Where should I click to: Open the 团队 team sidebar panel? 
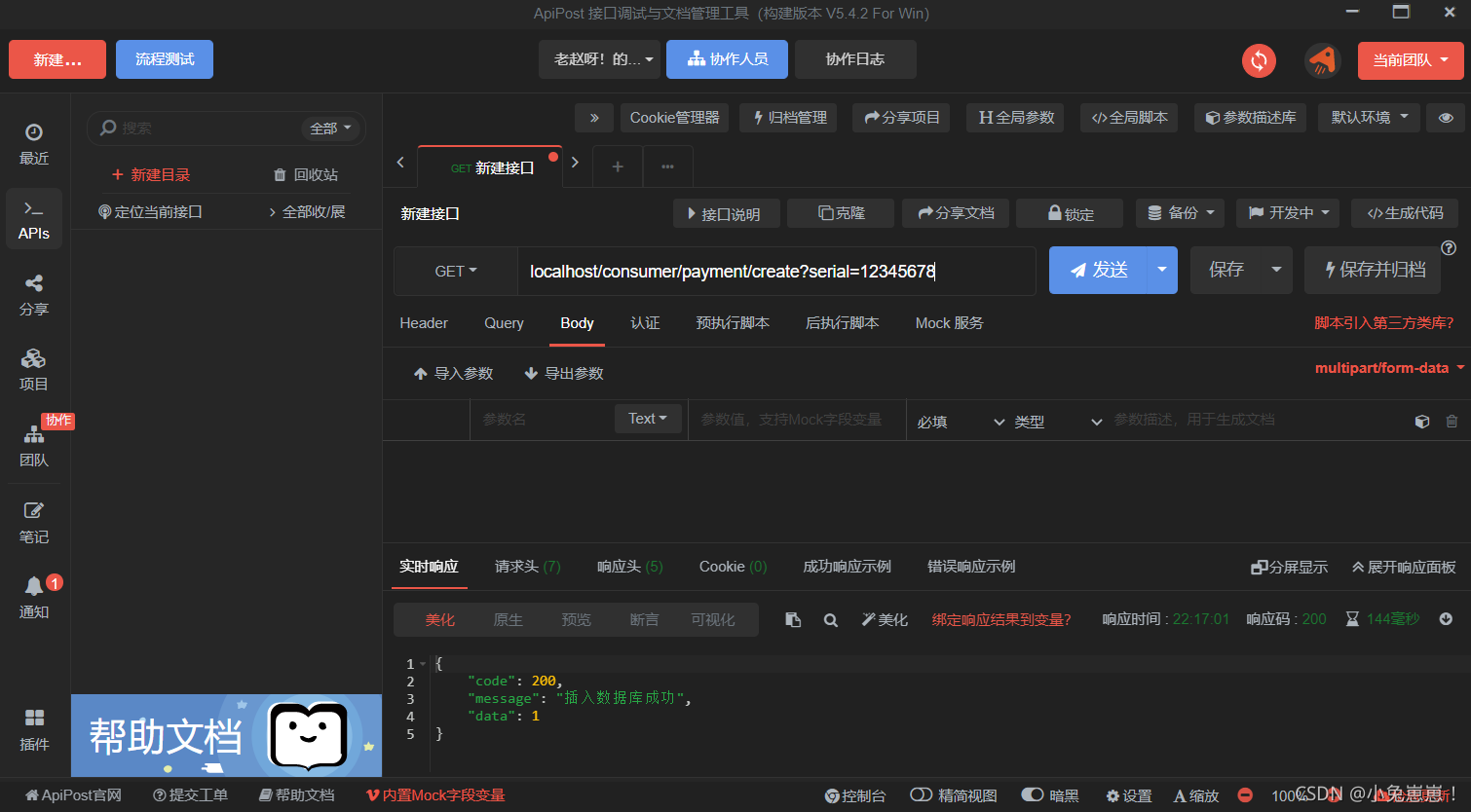click(34, 445)
